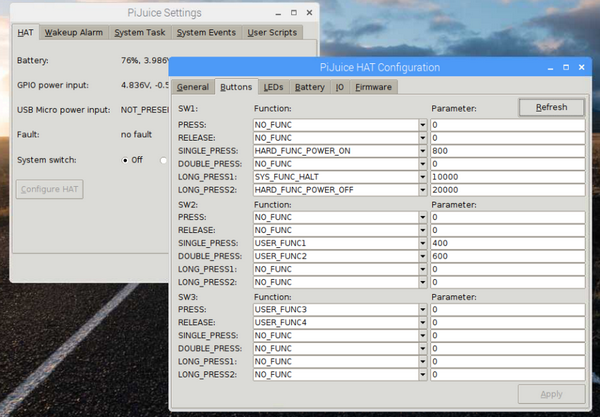Click Configure HAT in PiJuice Settings
The width and height of the screenshot is (600, 417).
coord(49,189)
